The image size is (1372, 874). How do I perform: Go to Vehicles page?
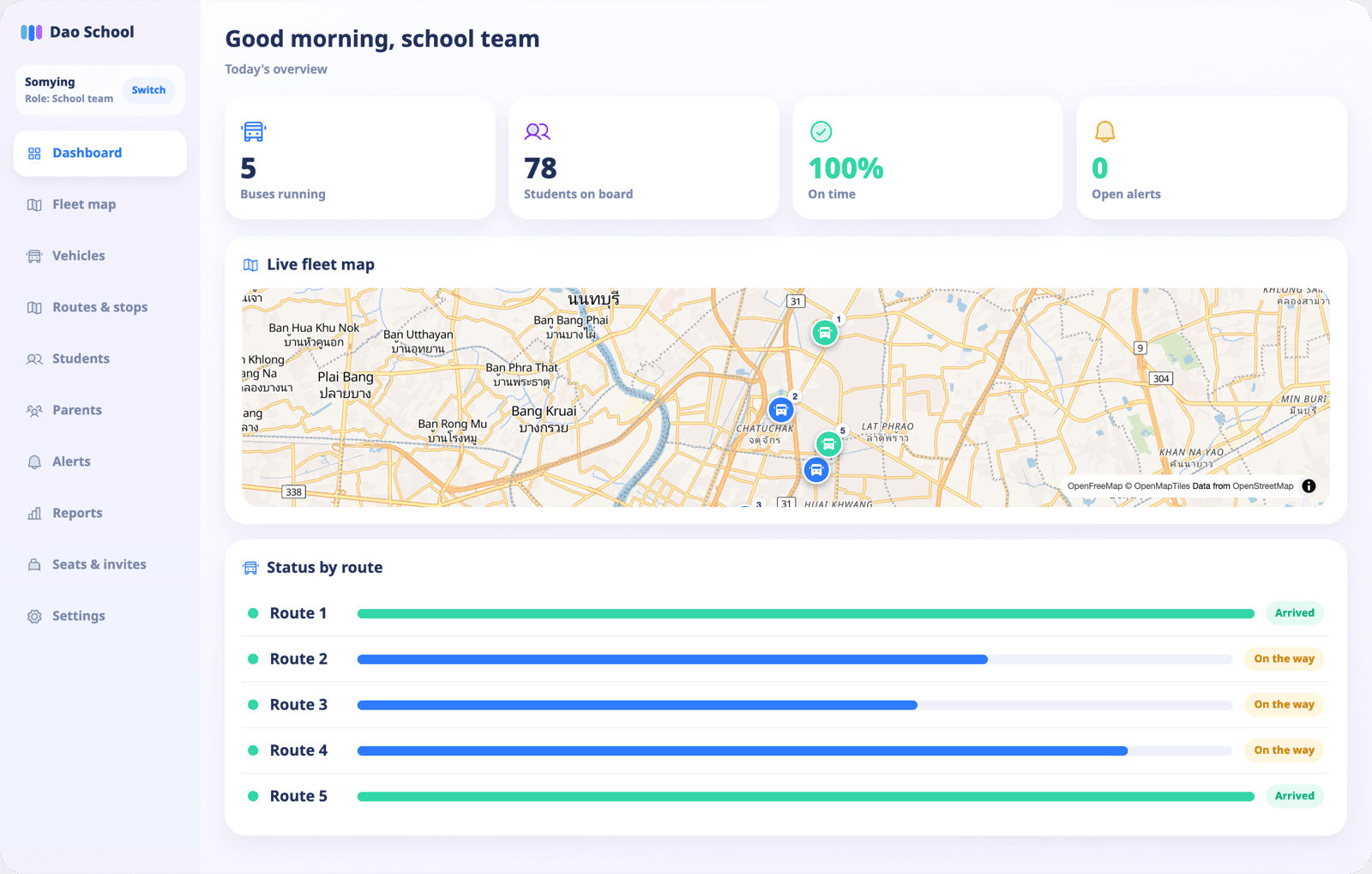click(100, 256)
